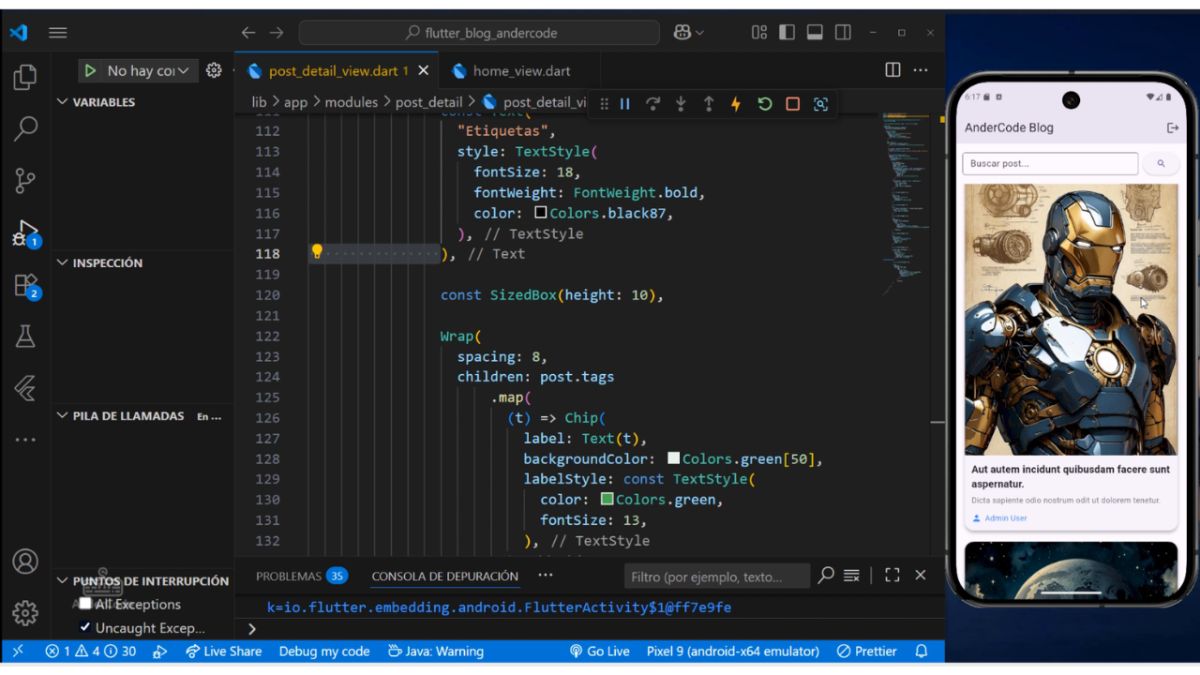Open the Extensions view icon
Viewport: 1200px width, 675px height.
25,286
